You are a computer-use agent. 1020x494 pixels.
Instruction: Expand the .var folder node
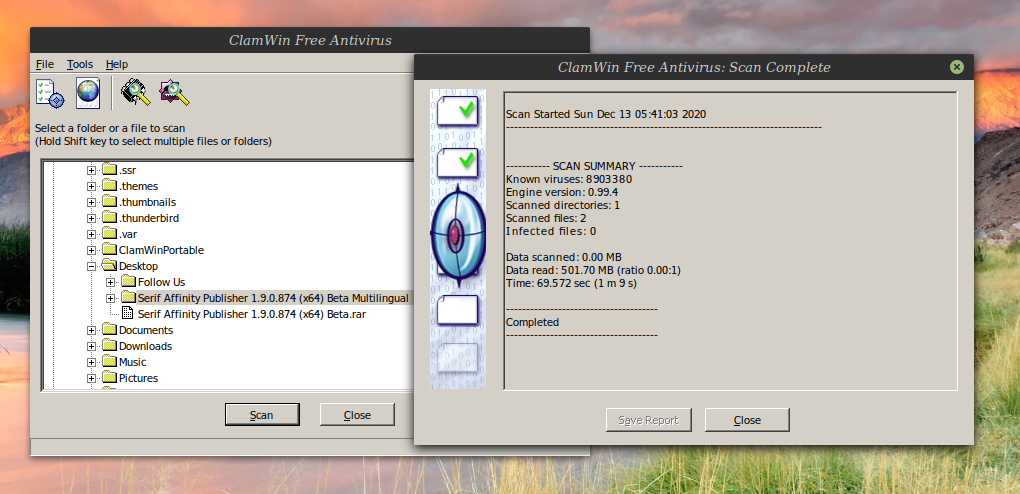pyautogui.click(x=91, y=234)
